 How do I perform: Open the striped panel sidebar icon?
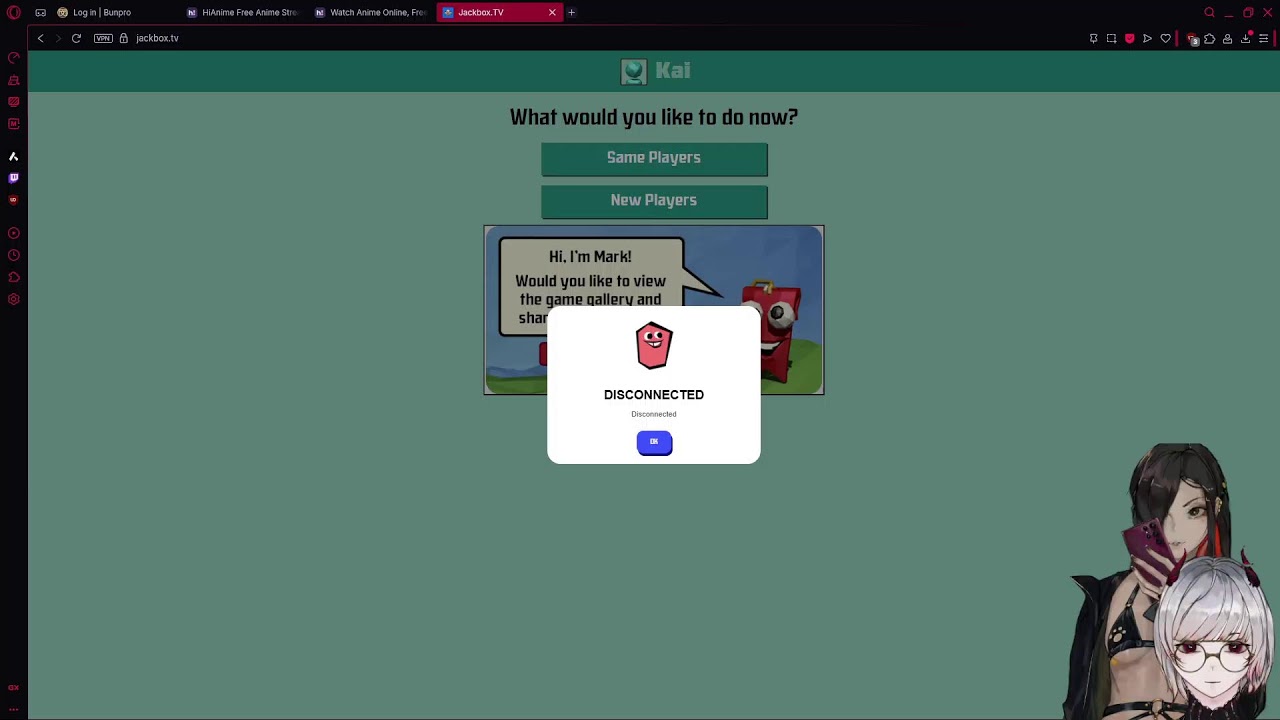14,102
